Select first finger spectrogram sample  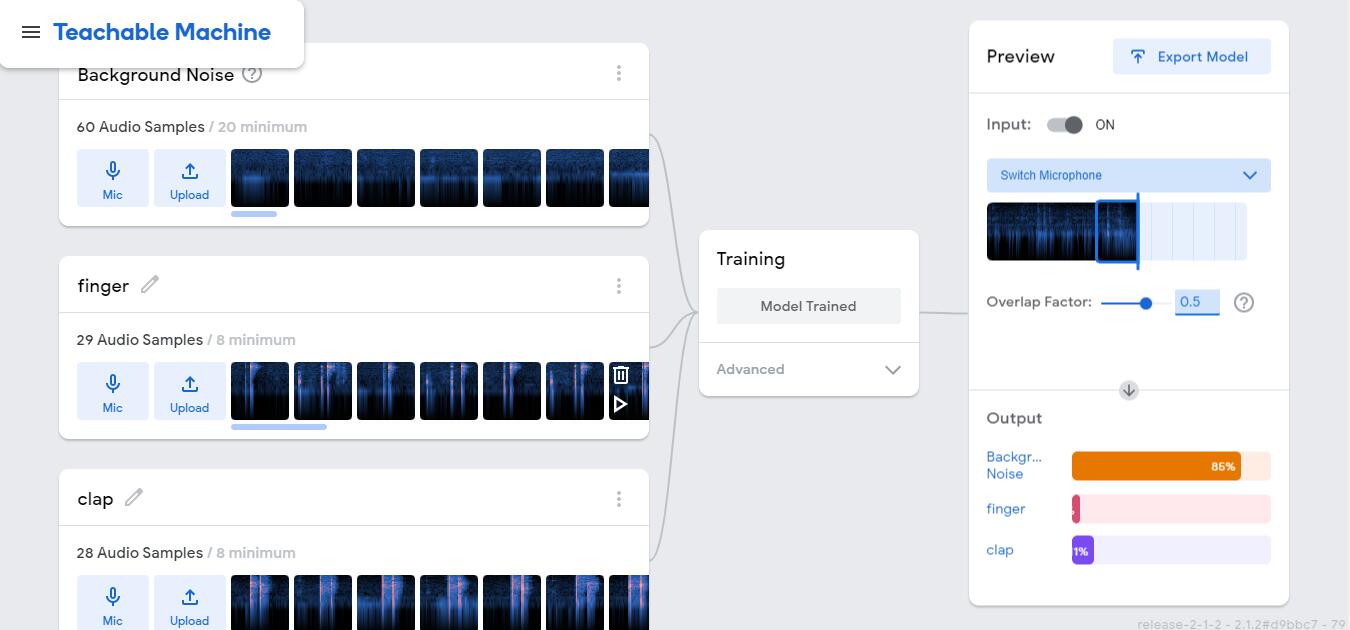pyautogui.click(x=260, y=391)
